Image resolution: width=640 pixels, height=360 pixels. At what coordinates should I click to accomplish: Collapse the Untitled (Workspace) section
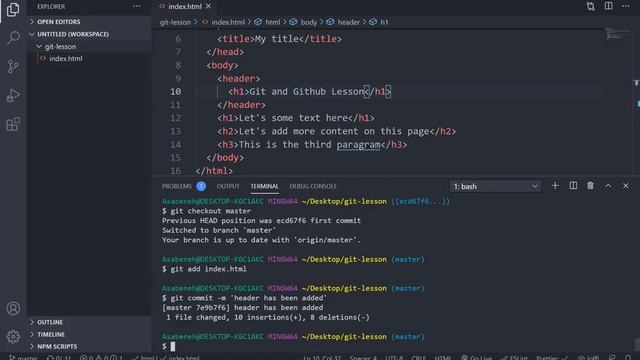pyautogui.click(x=89, y=34)
